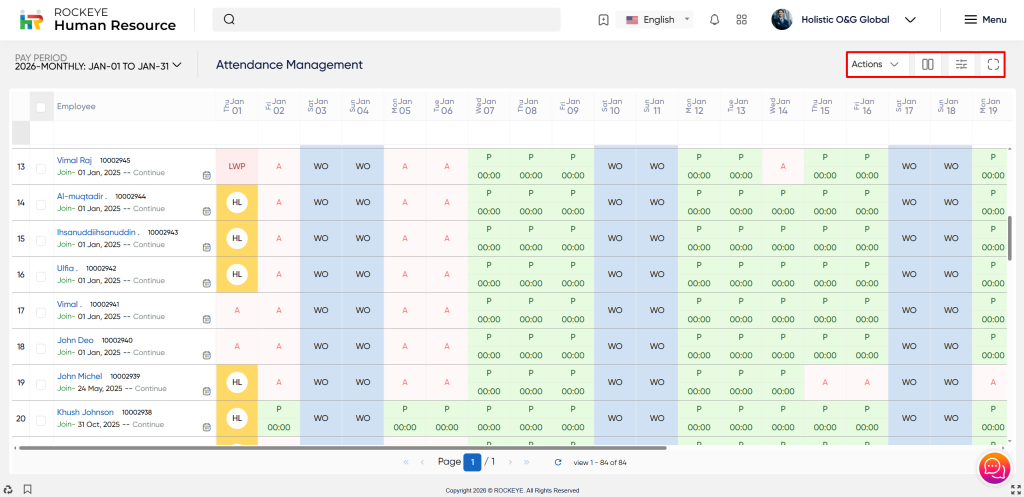Click the refresh icon beside pagination
The width and height of the screenshot is (1024, 497).
click(558, 462)
